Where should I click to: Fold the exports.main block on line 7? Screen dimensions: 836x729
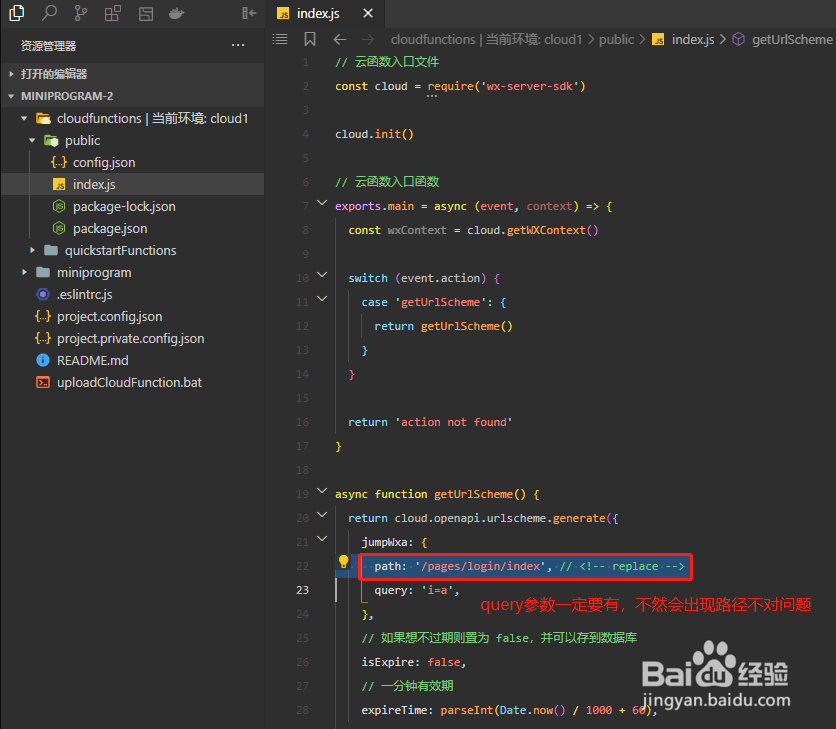(x=322, y=203)
